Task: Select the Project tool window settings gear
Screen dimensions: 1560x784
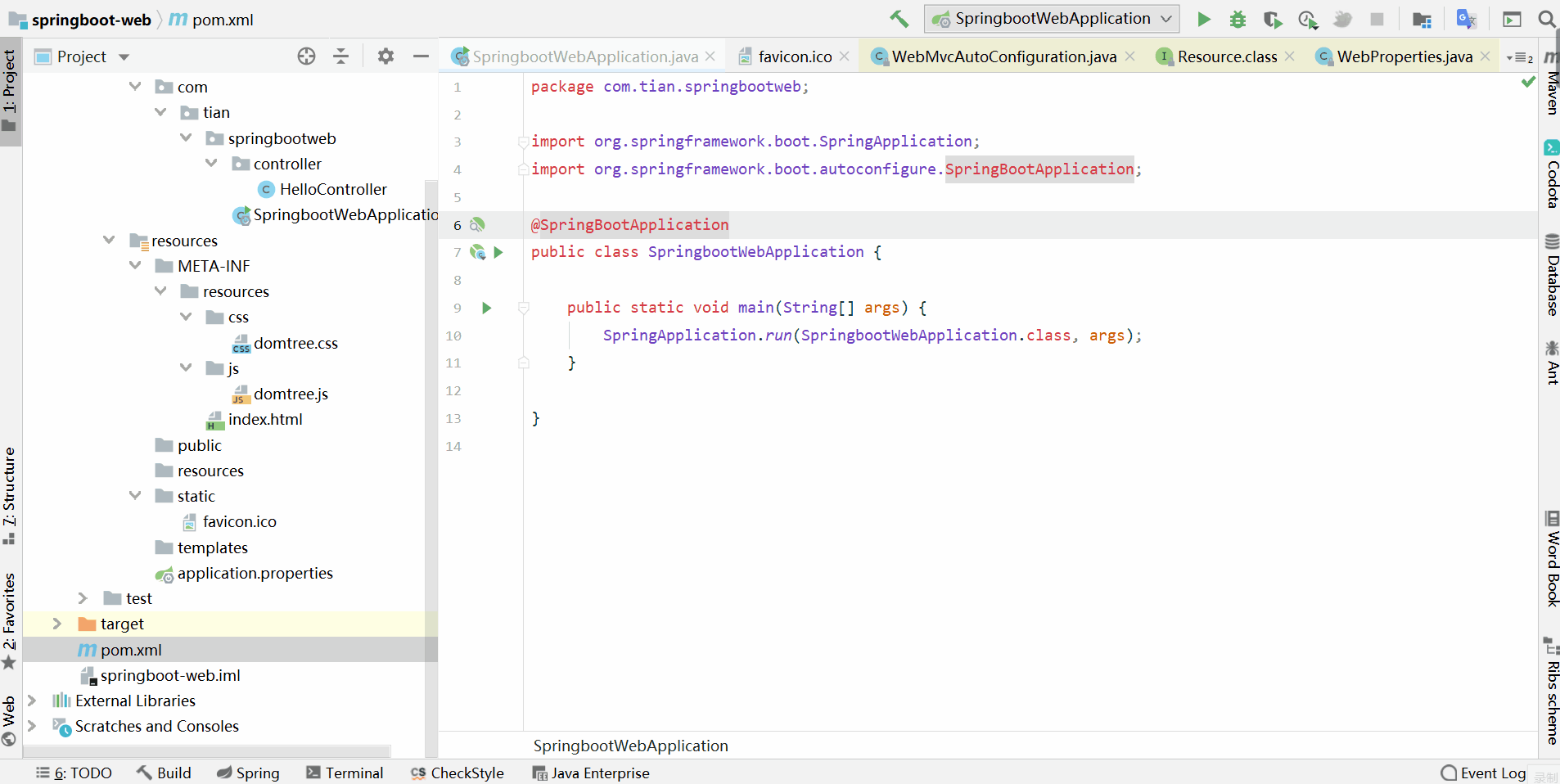Action: (x=385, y=56)
